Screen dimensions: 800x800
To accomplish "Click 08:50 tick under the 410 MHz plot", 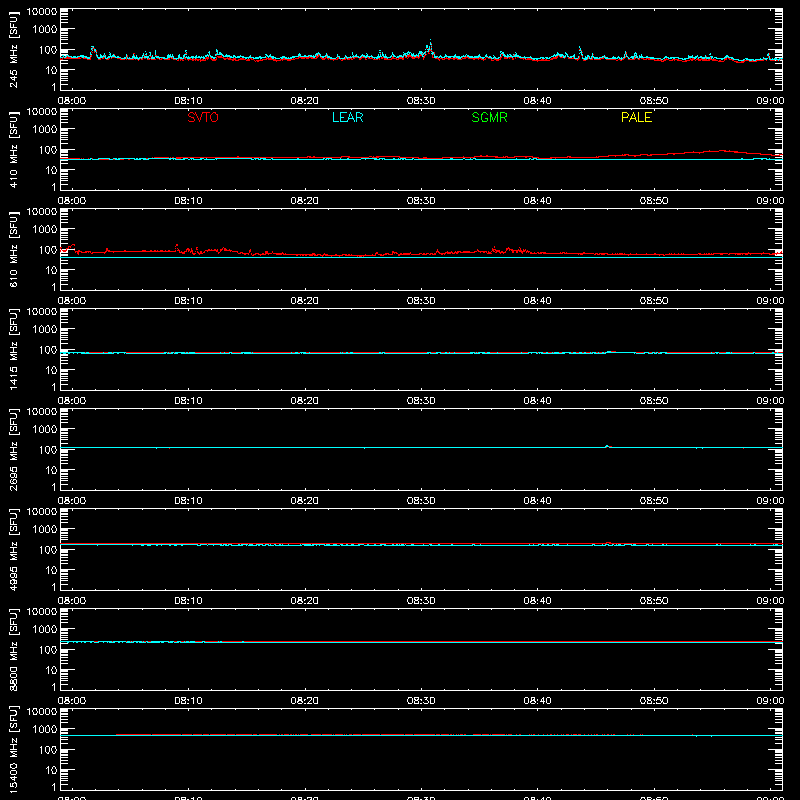I will (654, 201).
